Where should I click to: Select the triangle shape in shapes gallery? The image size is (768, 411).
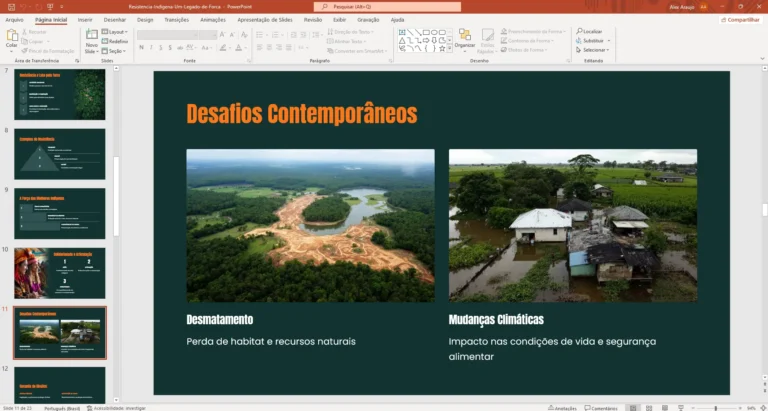[x=402, y=41]
